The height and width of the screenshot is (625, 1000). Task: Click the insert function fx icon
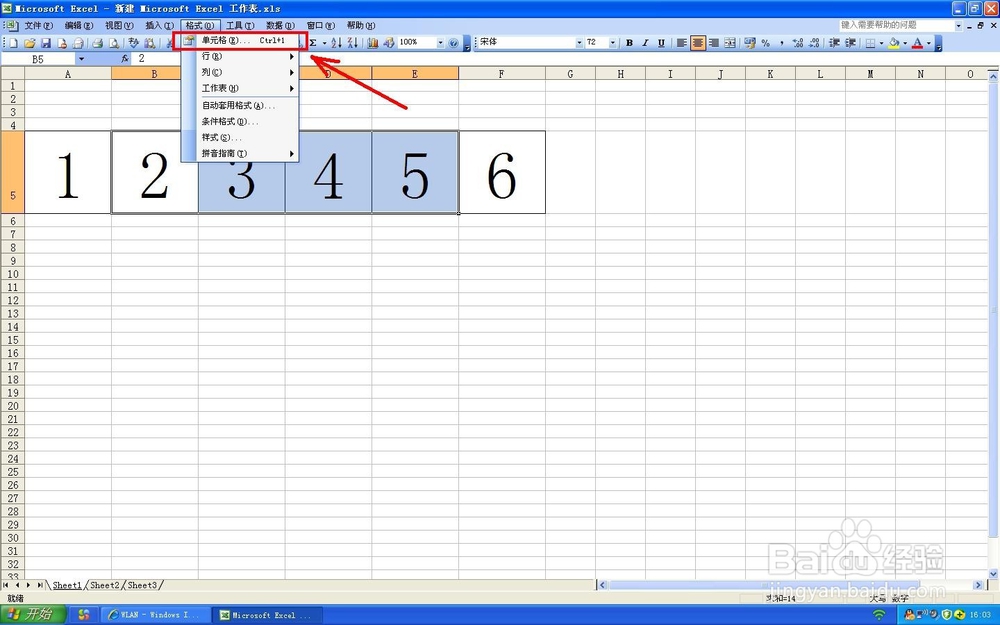coord(125,59)
